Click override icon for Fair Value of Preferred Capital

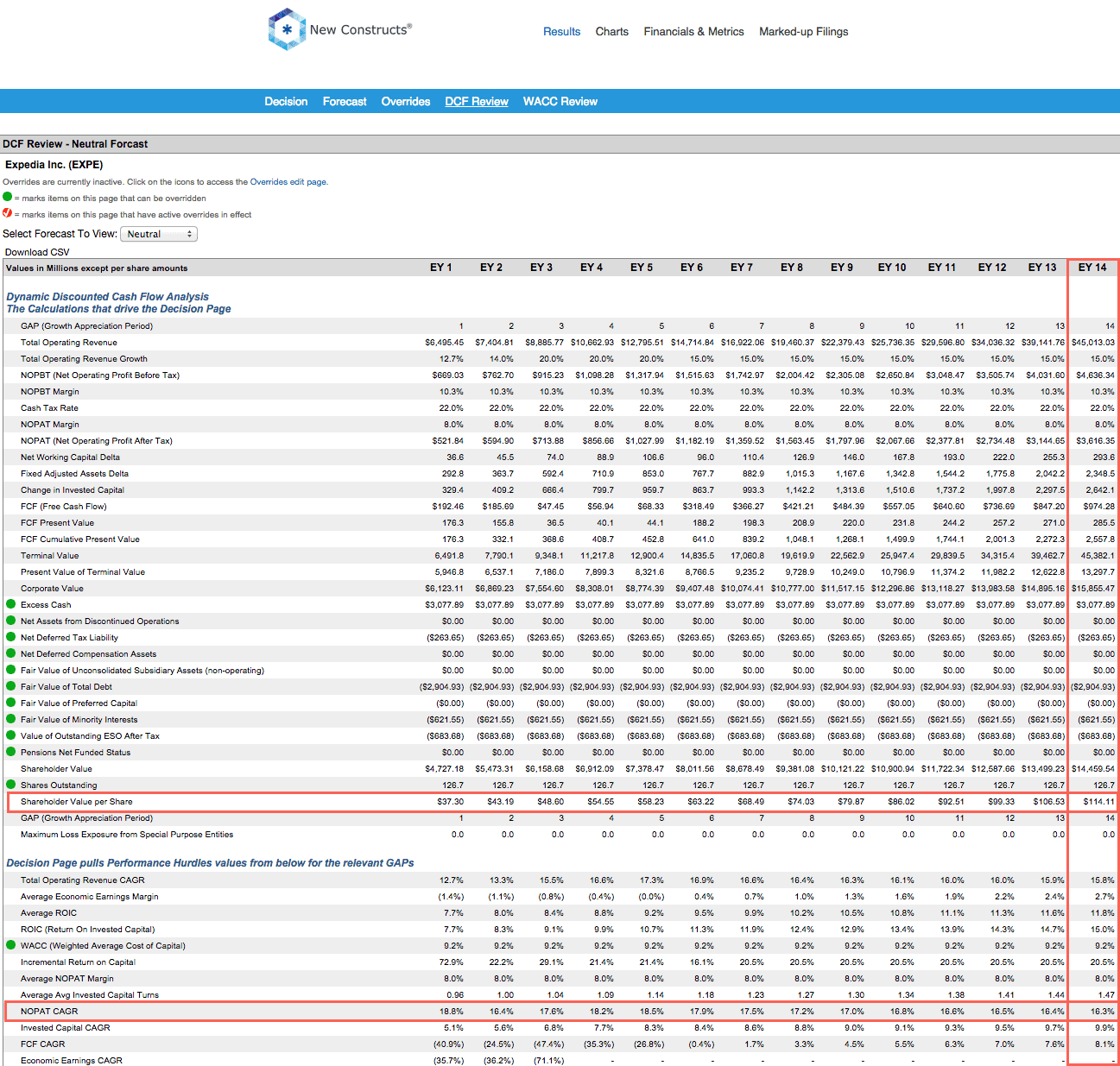pyautogui.click(x=10, y=703)
